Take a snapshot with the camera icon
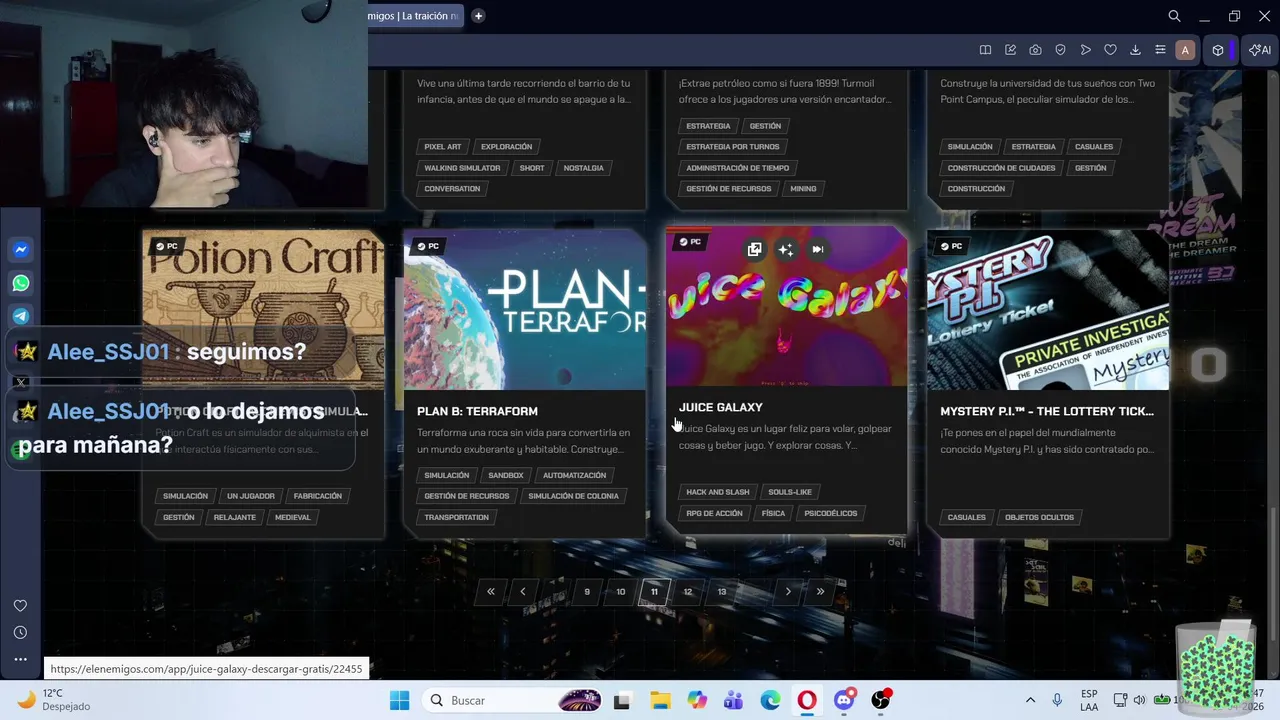Screen dimensions: 1280x720 coord(1035,50)
